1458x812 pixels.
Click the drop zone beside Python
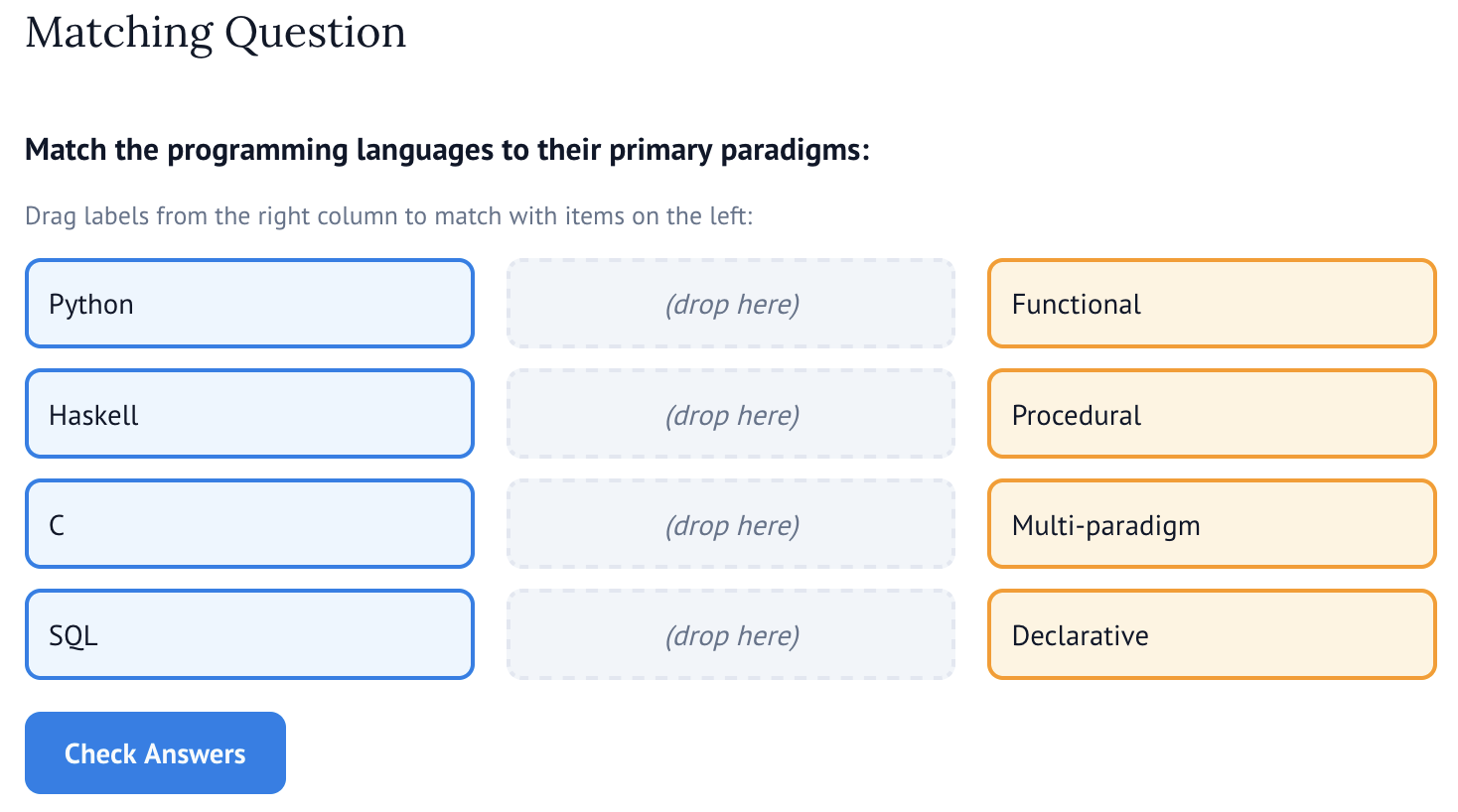click(x=731, y=304)
